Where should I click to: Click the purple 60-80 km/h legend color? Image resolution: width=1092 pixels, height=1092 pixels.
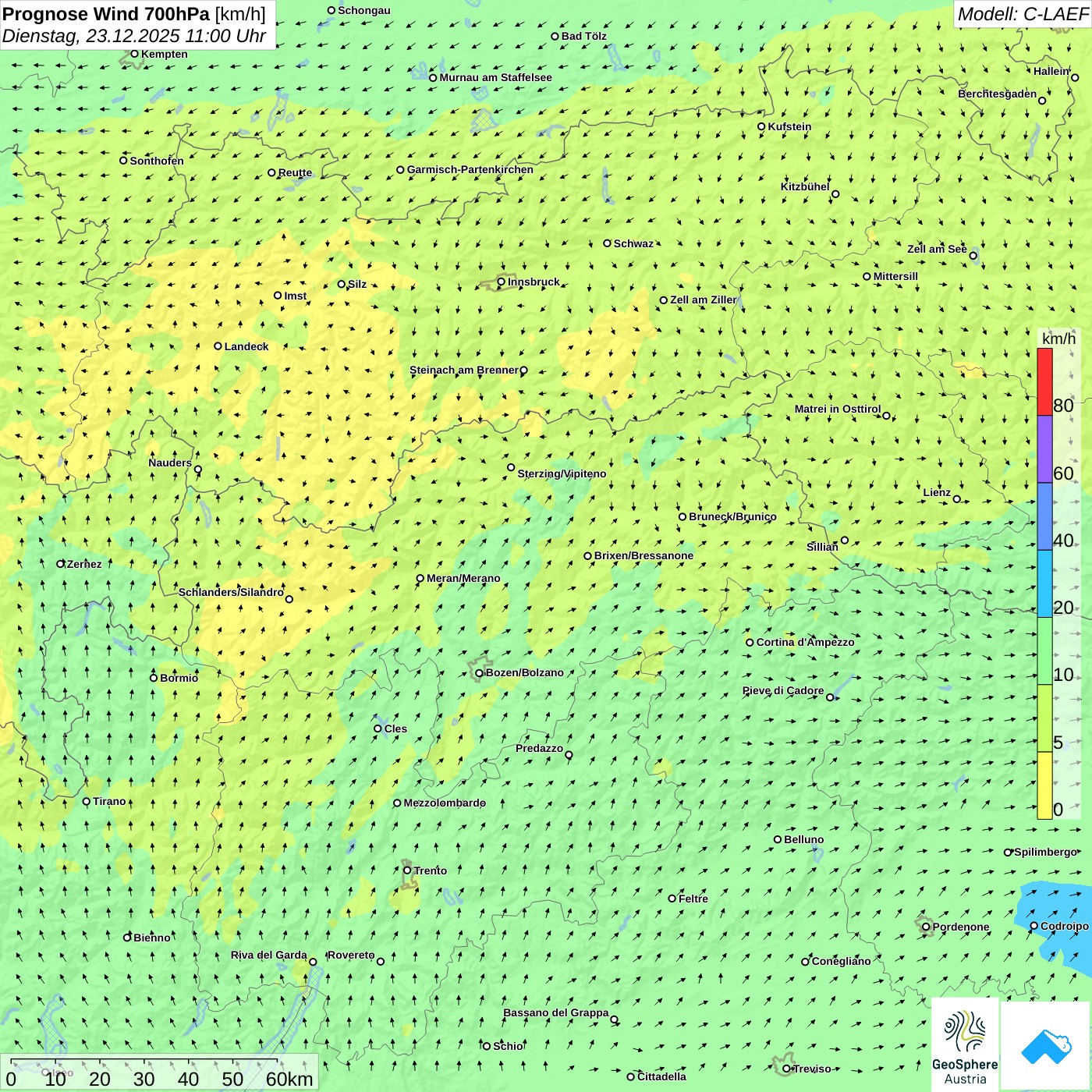pyautogui.click(x=1044, y=449)
